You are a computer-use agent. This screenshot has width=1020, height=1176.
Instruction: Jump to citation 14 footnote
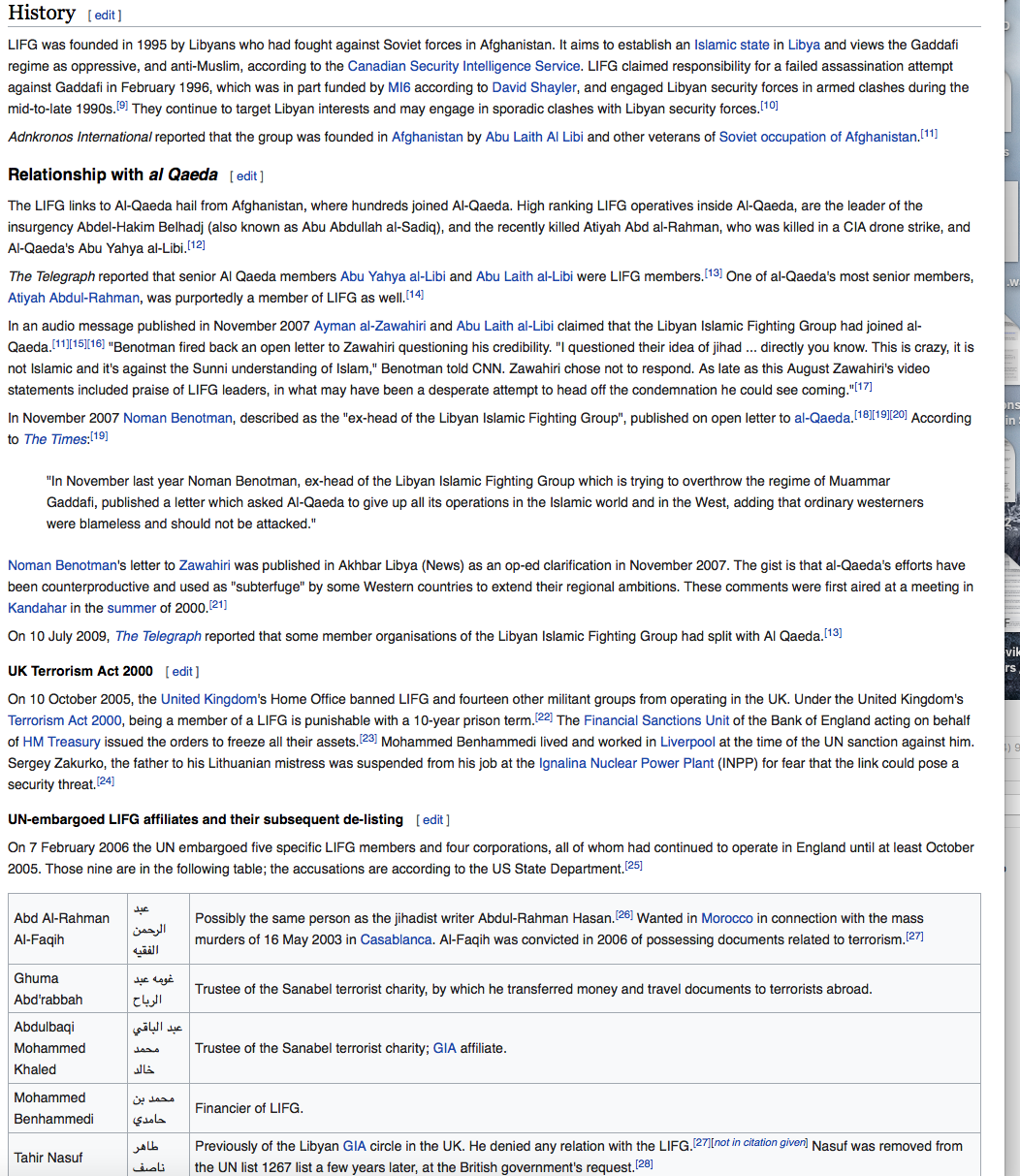coord(415,294)
